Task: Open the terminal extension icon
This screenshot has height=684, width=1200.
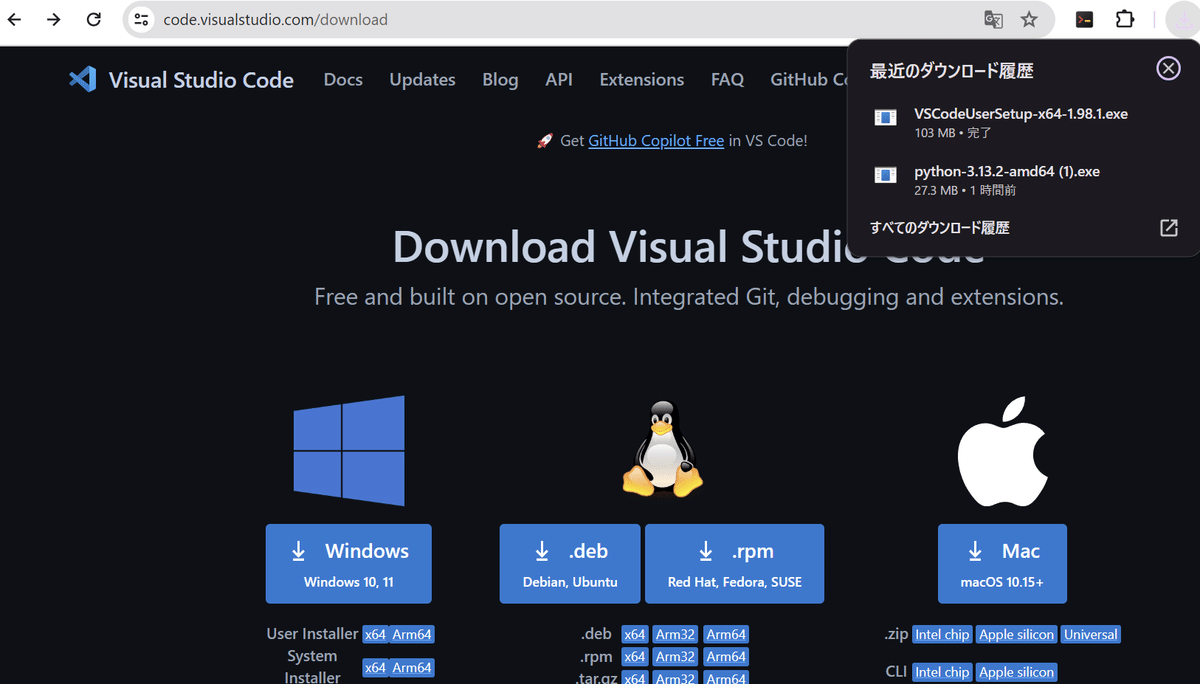Action: tap(1084, 19)
